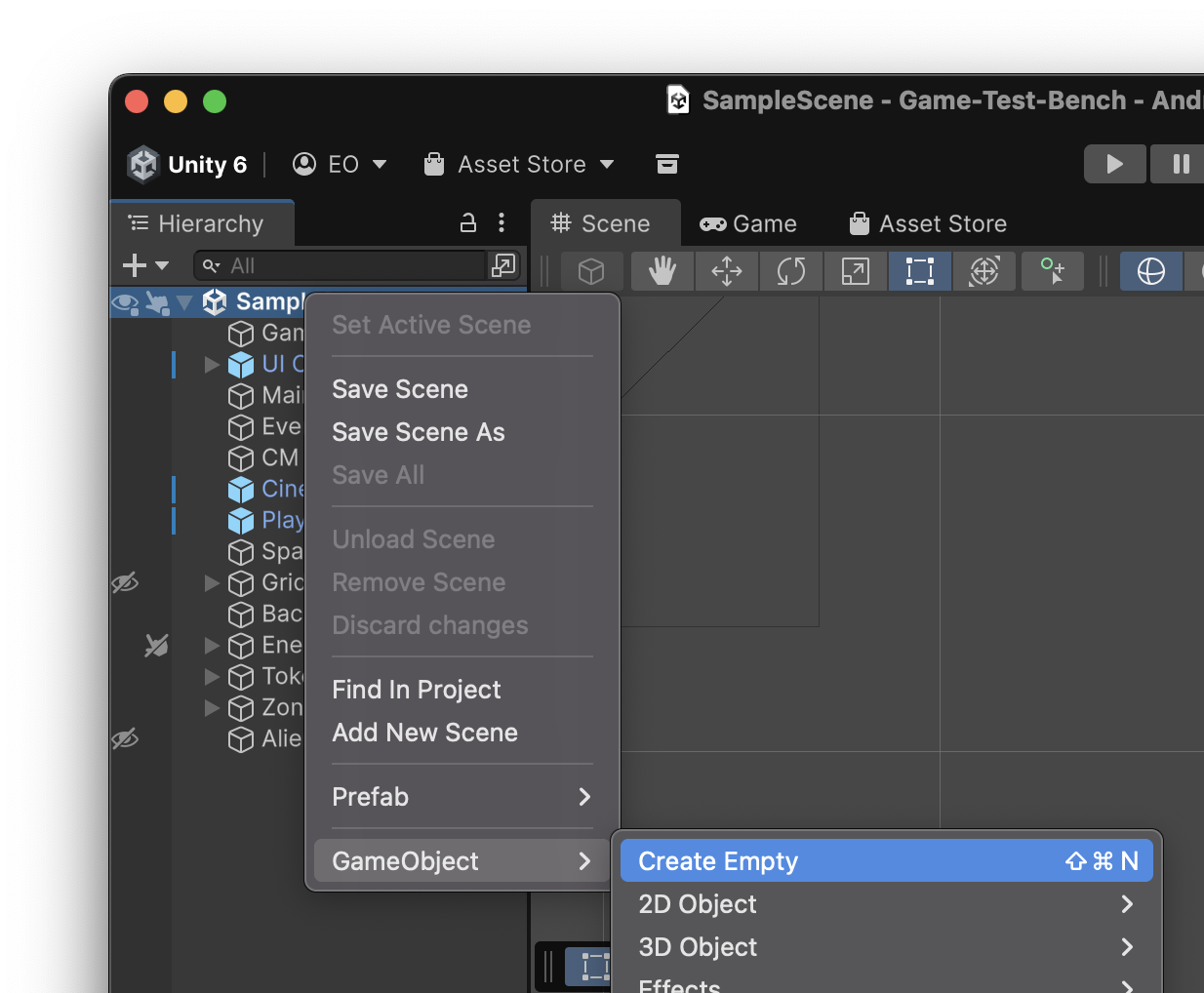Select the blue Play prefab cube icon
Screen dimensions: 1204x993
[241, 521]
